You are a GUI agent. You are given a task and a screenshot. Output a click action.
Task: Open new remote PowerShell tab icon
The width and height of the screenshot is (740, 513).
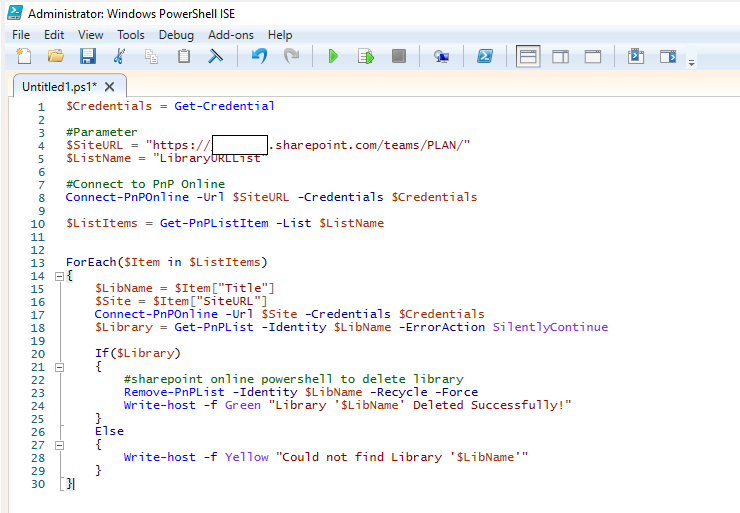point(441,56)
